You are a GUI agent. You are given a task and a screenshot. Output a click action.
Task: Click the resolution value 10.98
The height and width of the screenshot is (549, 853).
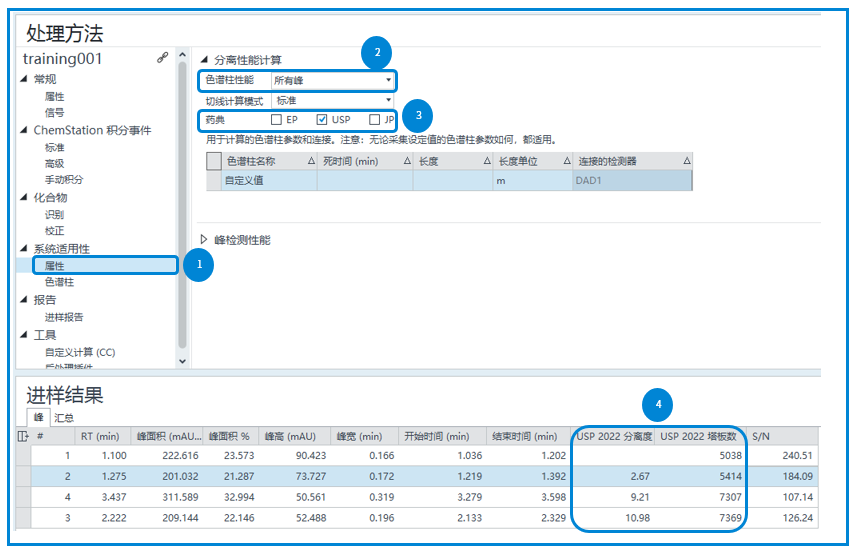point(637,518)
